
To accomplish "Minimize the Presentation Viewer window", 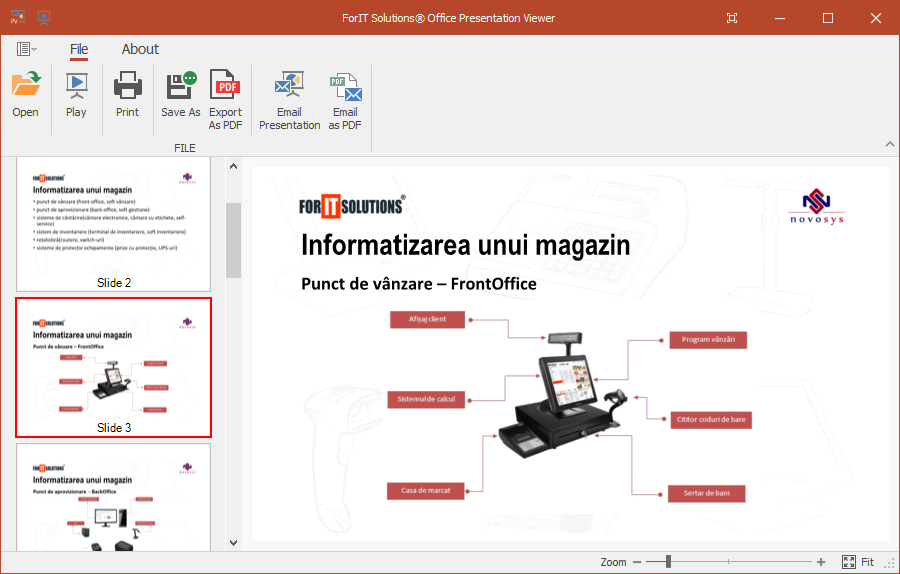I will tap(779, 18).
